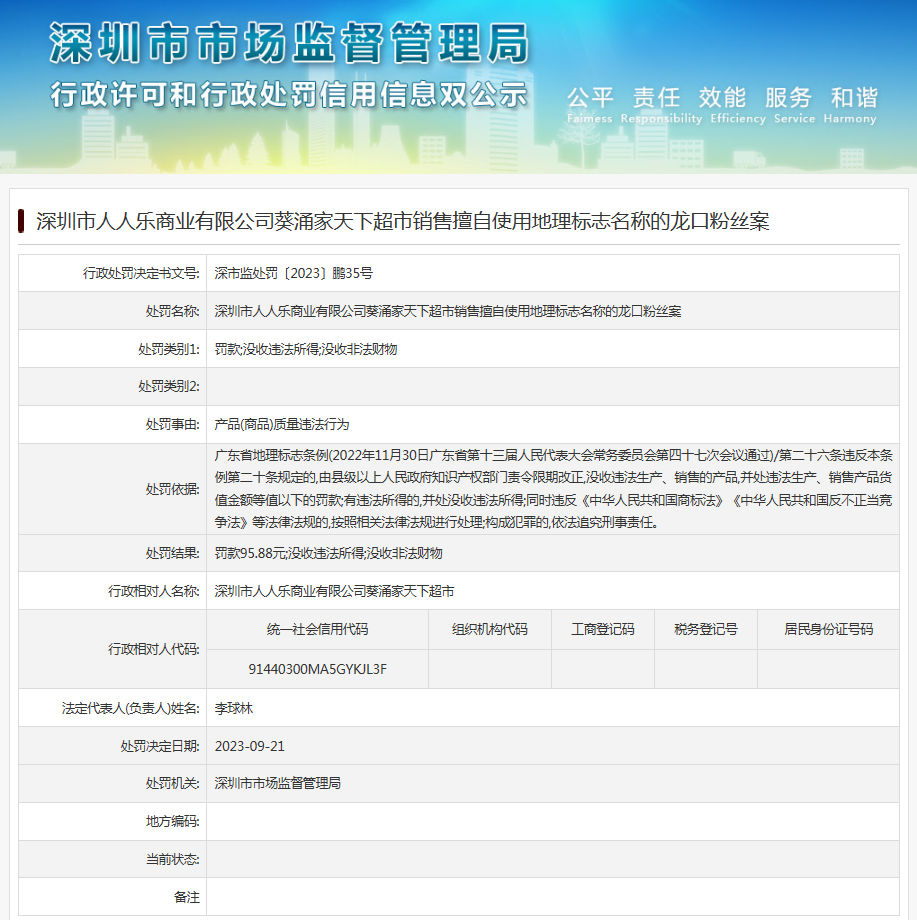The image size is (917, 920).
Task: Click the 处罚机关 value 深圳市市场监督管理局
Action: 277,783
